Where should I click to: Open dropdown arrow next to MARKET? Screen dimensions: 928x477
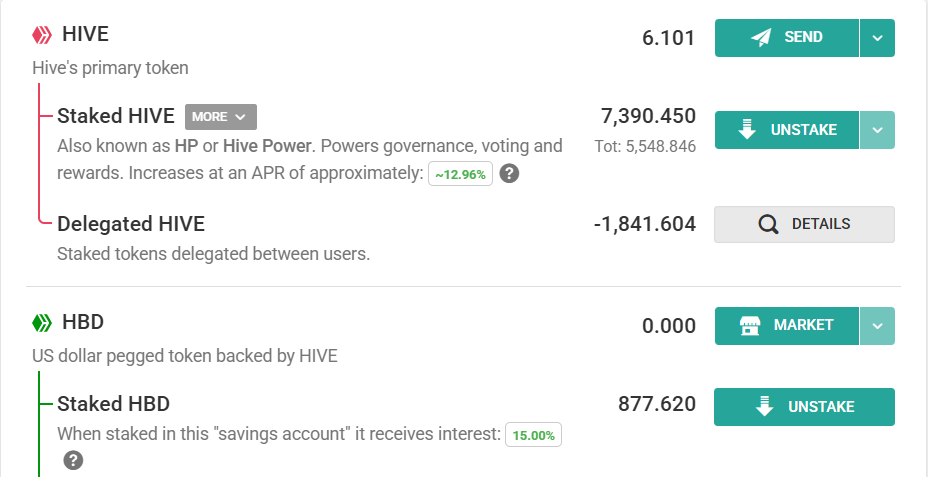point(877,325)
